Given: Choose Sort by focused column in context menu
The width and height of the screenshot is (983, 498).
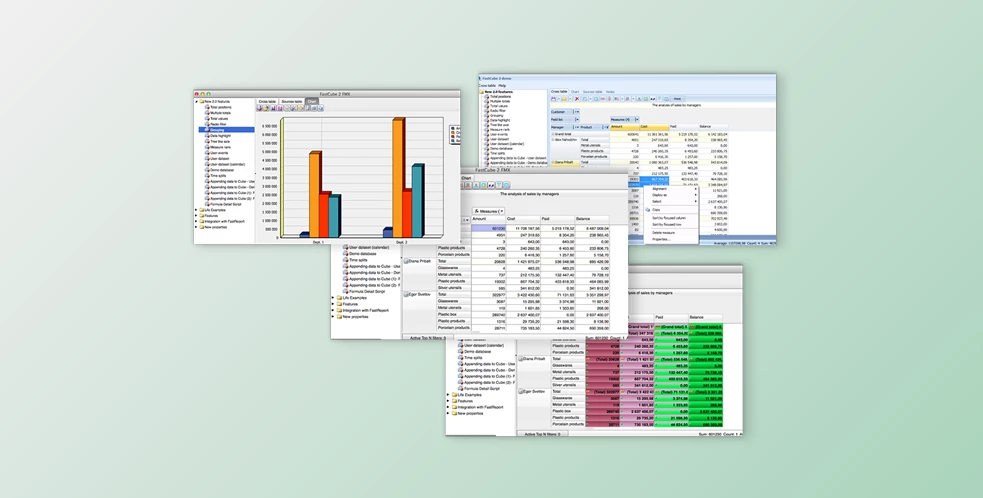Looking at the screenshot, I should (671, 218).
